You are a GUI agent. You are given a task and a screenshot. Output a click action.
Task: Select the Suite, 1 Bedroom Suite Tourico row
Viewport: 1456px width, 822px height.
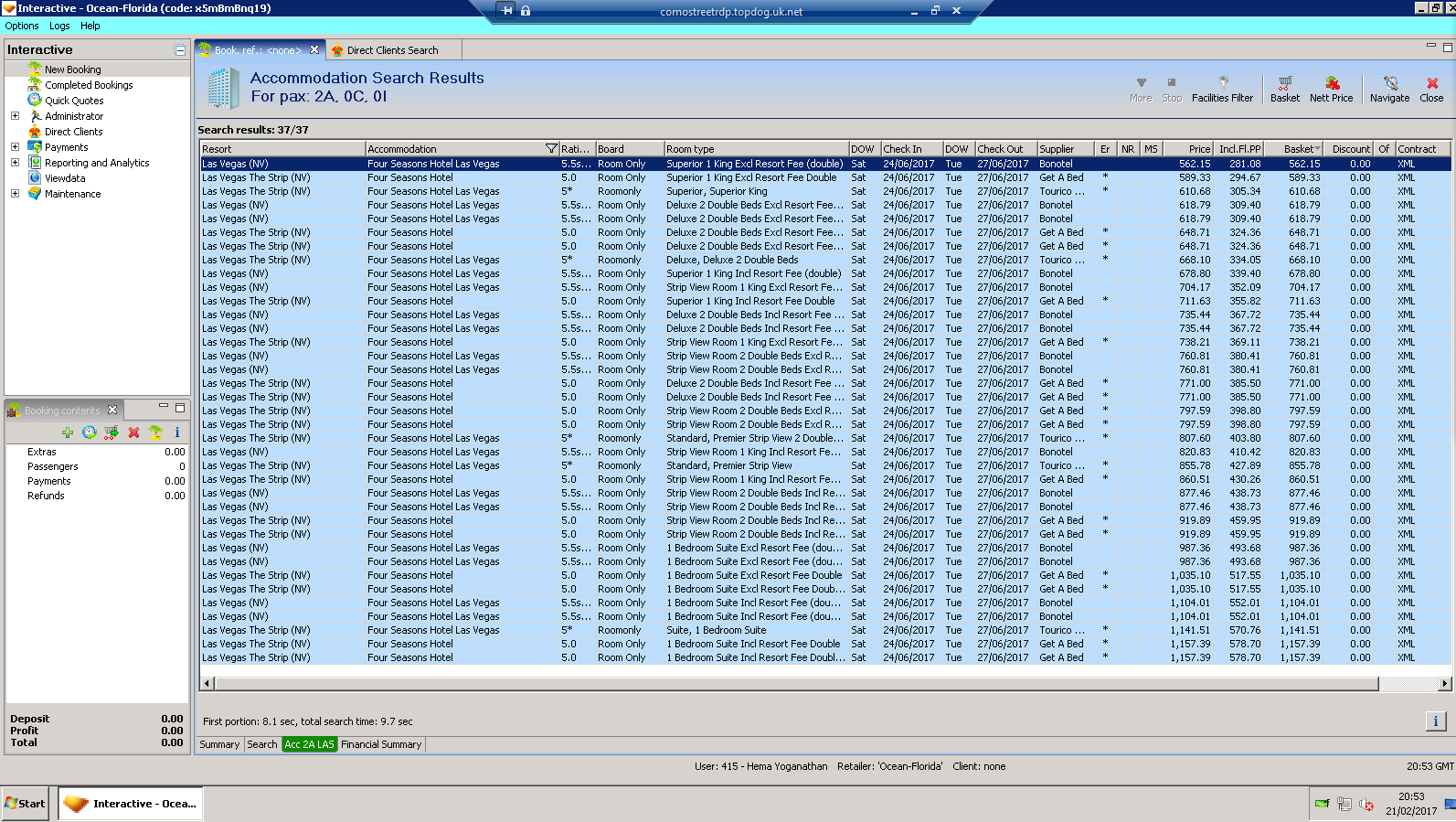[x=825, y=630]
